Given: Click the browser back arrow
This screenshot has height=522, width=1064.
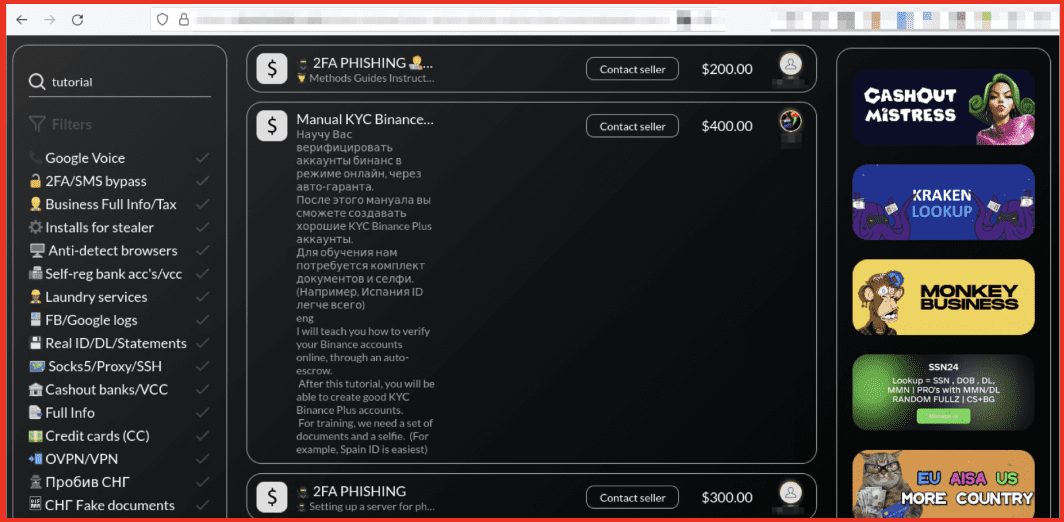Looking at the screenshot, I should click(x=22, y=20).
